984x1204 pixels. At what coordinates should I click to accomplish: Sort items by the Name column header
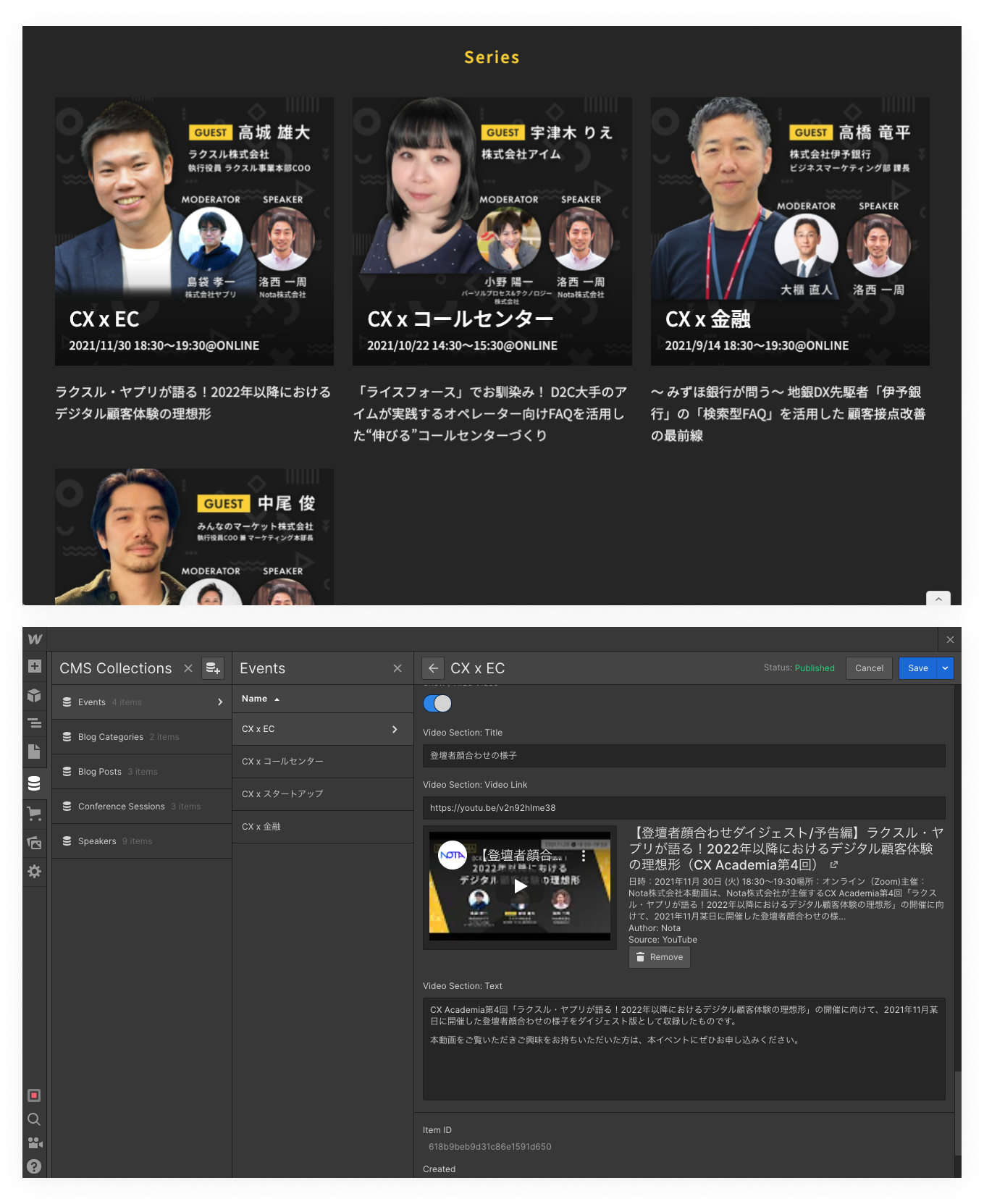tap(260, 699)
